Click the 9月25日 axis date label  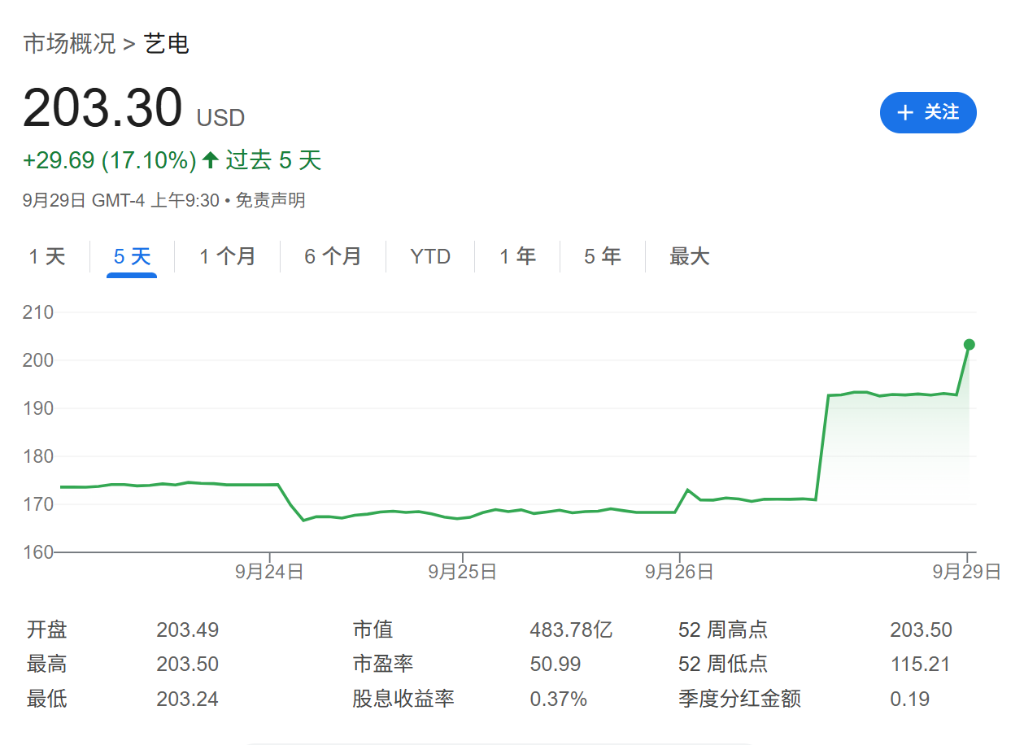tap(462, 572)
